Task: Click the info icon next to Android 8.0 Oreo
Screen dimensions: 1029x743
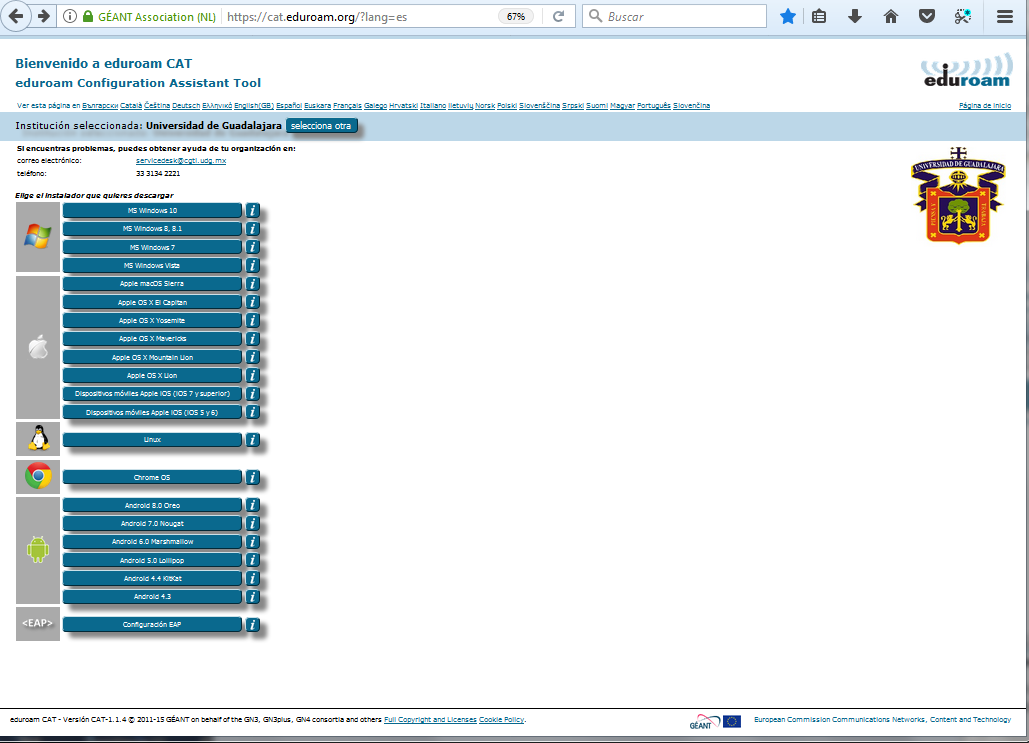Action: click(x=253, y=505)
